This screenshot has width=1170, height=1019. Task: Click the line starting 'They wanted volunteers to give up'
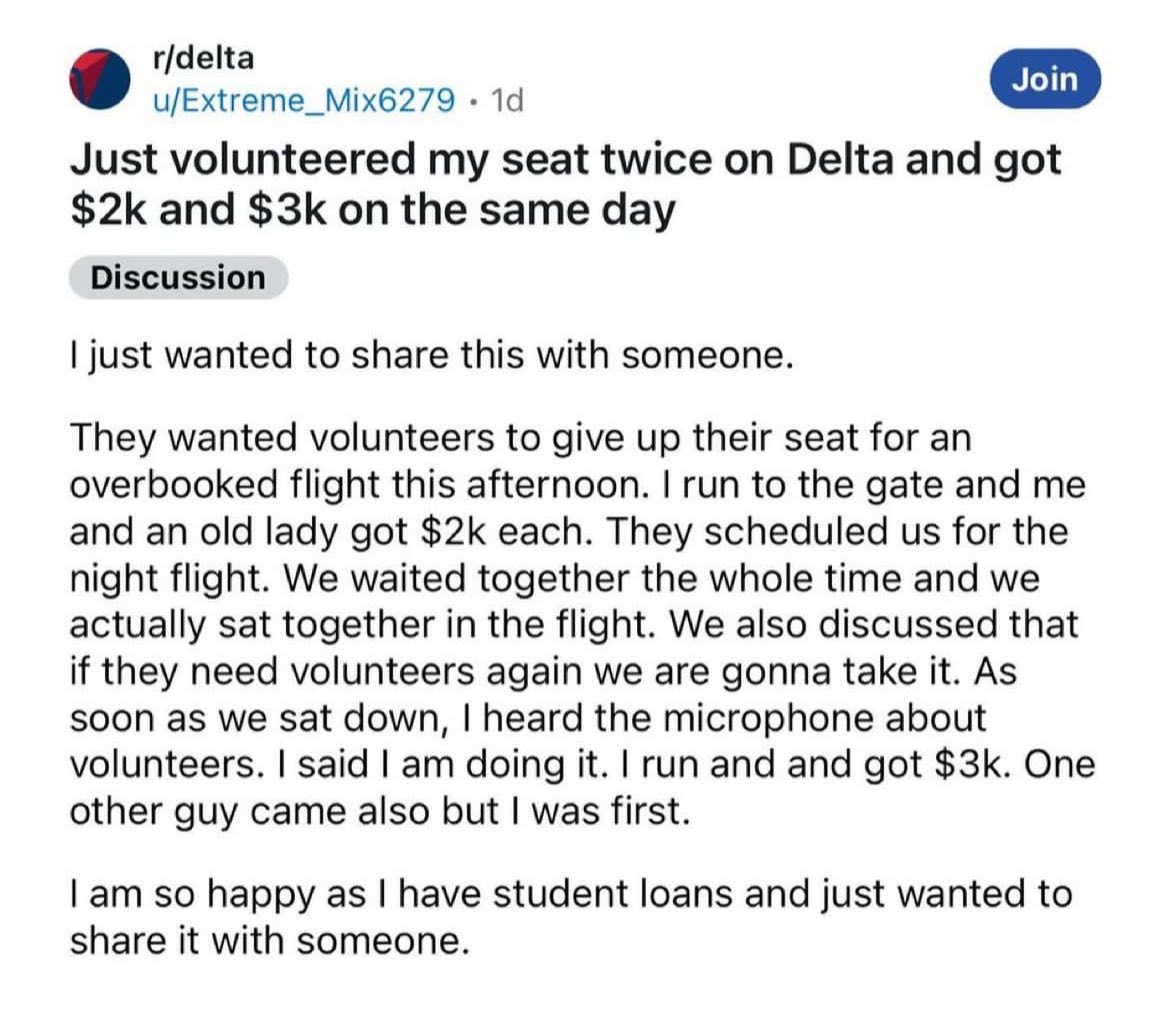pos(521,438)
